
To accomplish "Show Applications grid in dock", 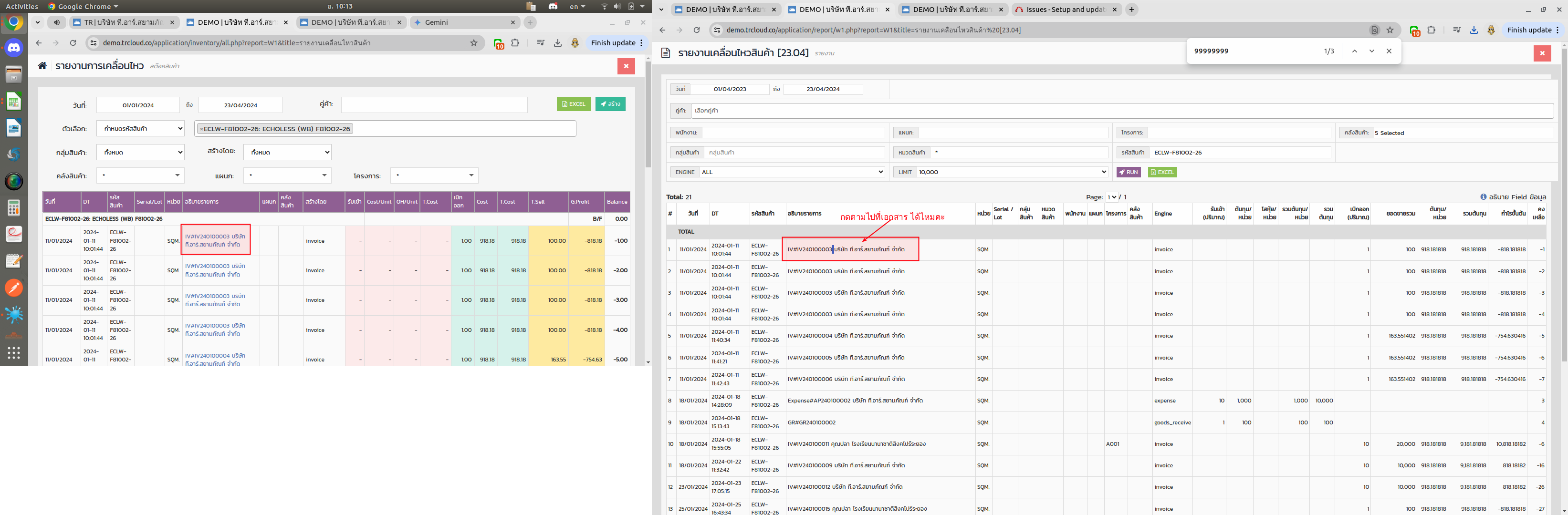I will tap(14, 353).
